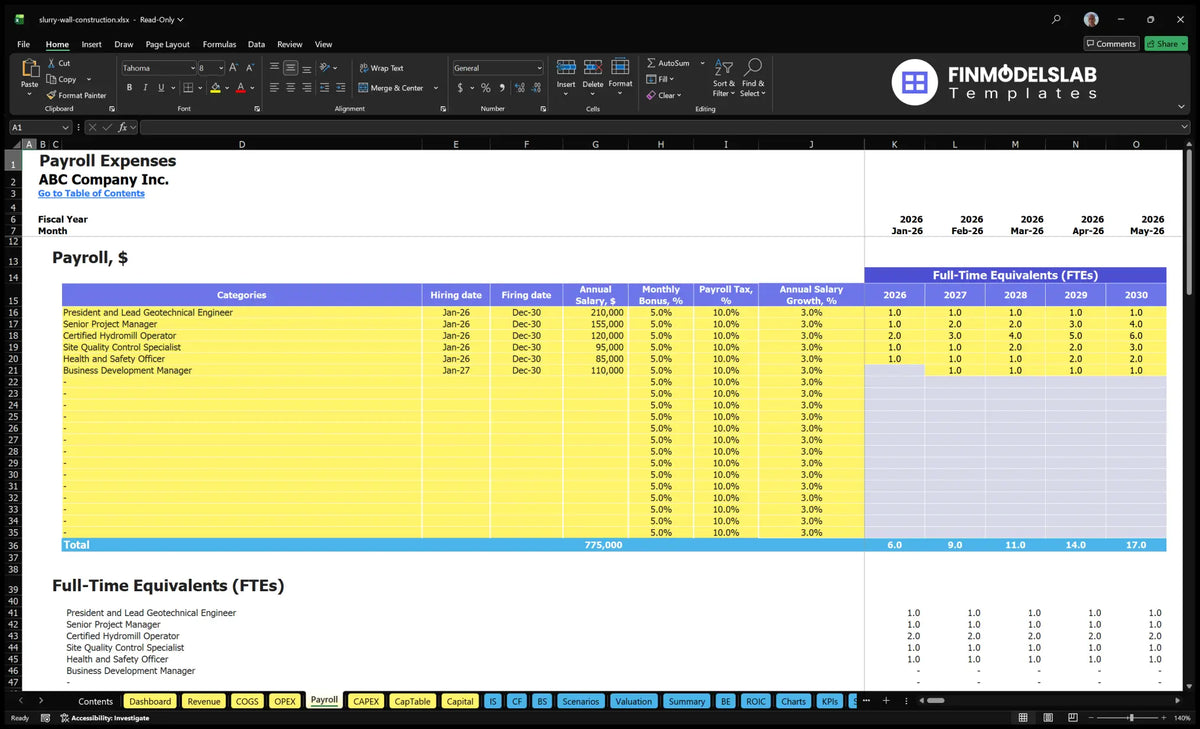Click Accessibility: Investigate in status bar
Image resolution: width=1200 pixels, height=729 pixels.
click(x=104, y=718)
